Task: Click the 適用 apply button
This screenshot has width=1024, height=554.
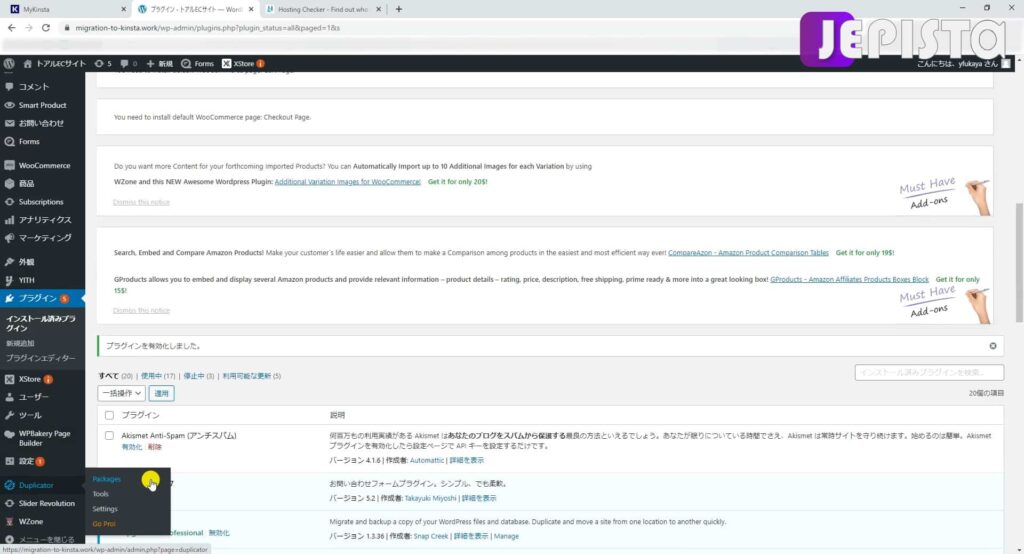Action: [161, 393]
